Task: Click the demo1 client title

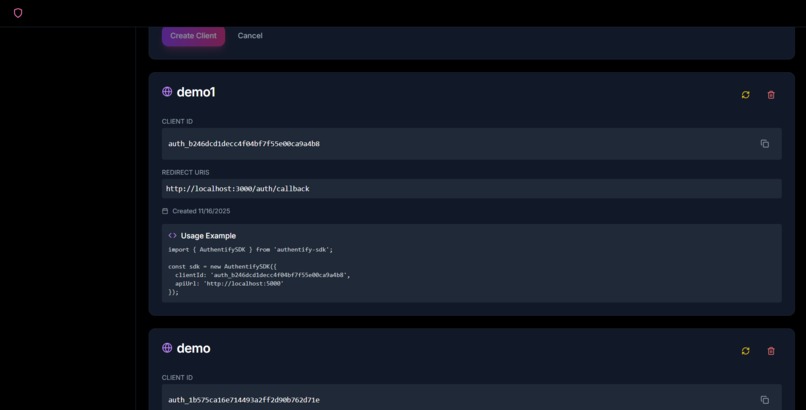Action: pos(196,92)
